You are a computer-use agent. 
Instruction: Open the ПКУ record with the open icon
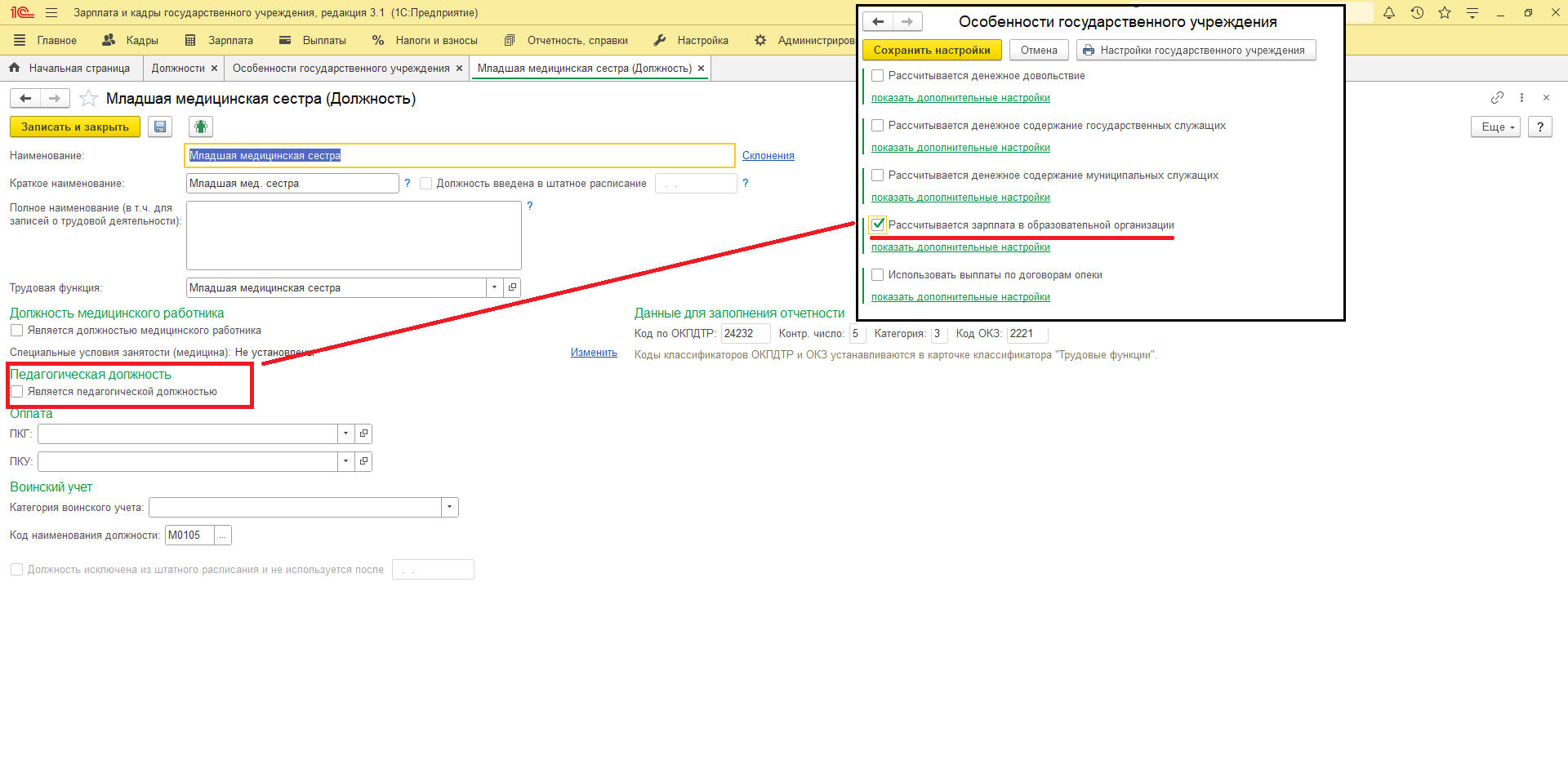pyautogui.click(x=363, y=461)
